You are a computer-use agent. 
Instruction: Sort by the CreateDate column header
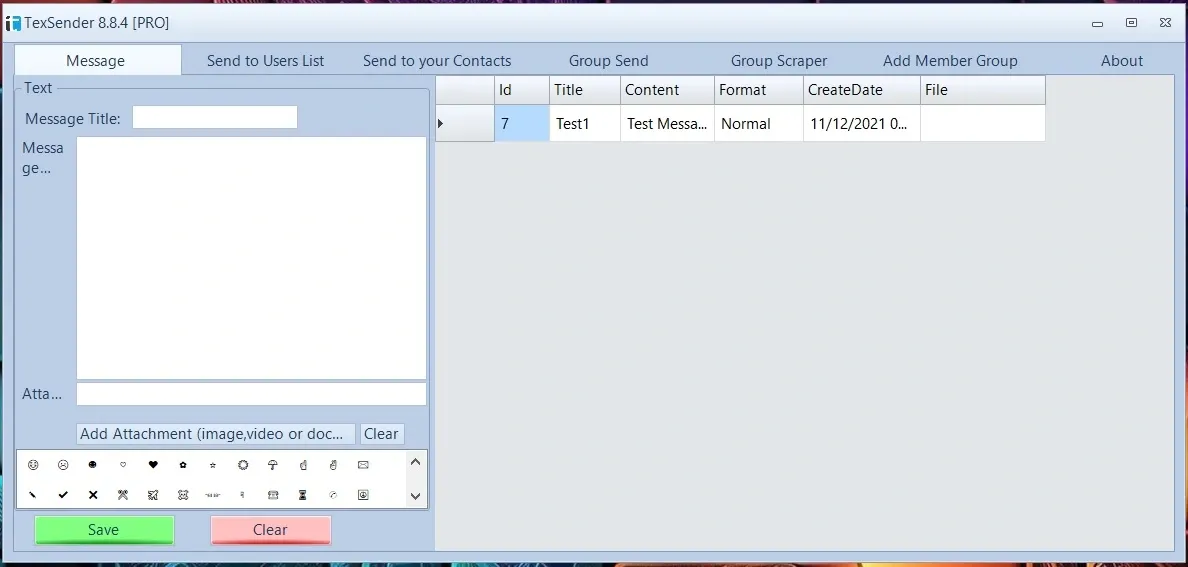click(x=862, y=90)
